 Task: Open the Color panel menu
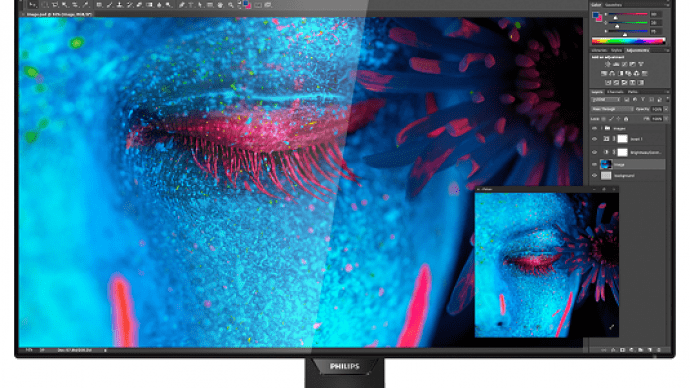click(668, 4)
